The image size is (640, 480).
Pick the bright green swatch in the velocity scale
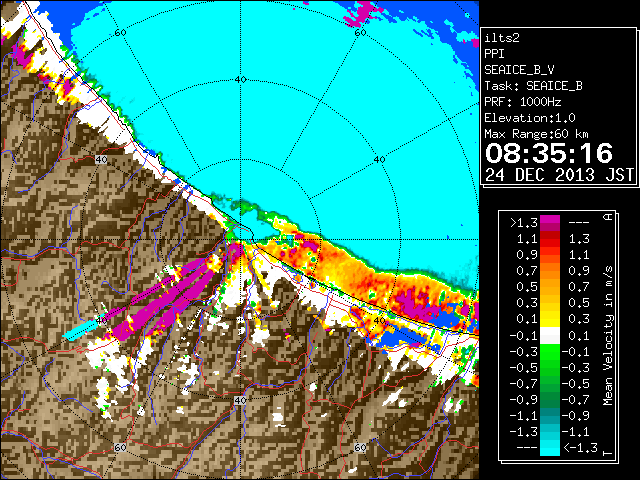point(550,352)
